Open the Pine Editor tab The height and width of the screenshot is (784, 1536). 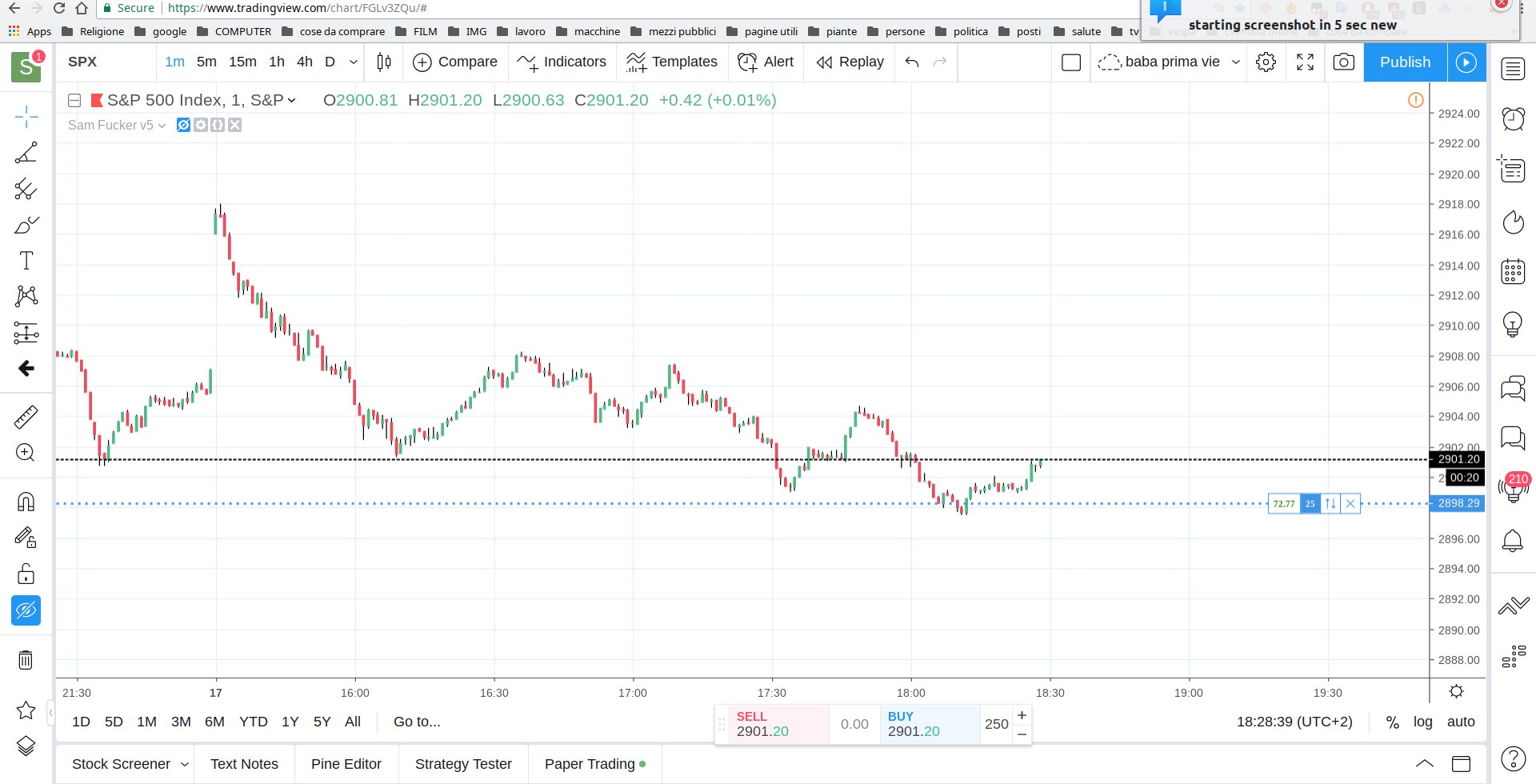pos(346,764)
